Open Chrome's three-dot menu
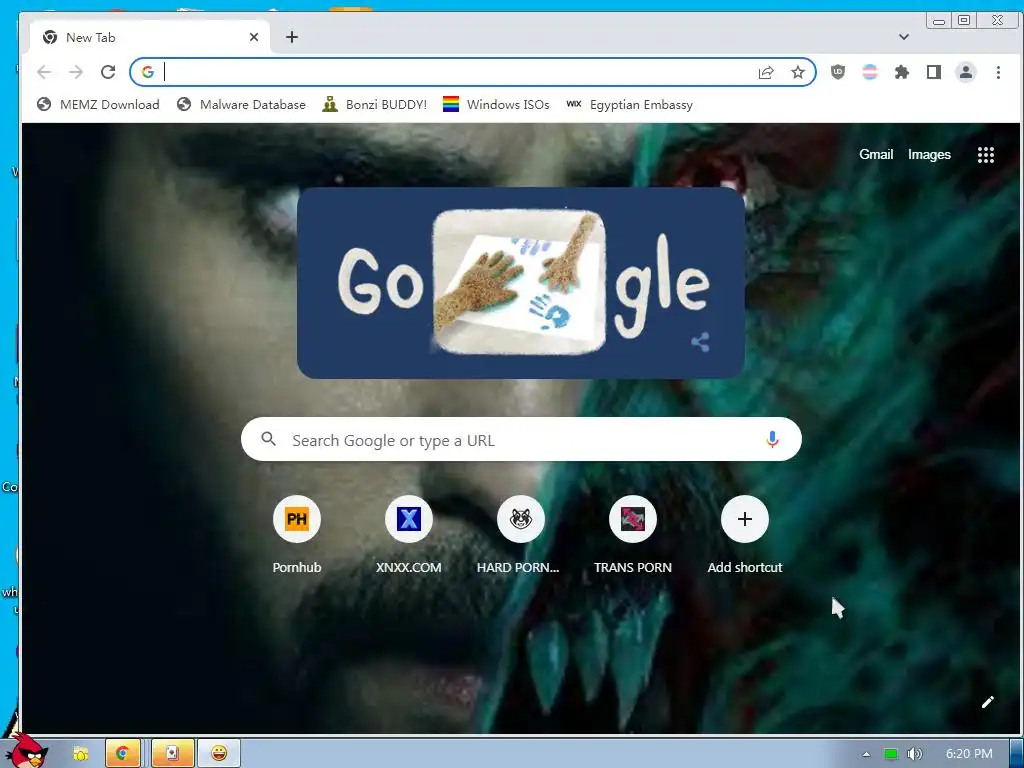The image size is (1024, 768). [998, 72]
